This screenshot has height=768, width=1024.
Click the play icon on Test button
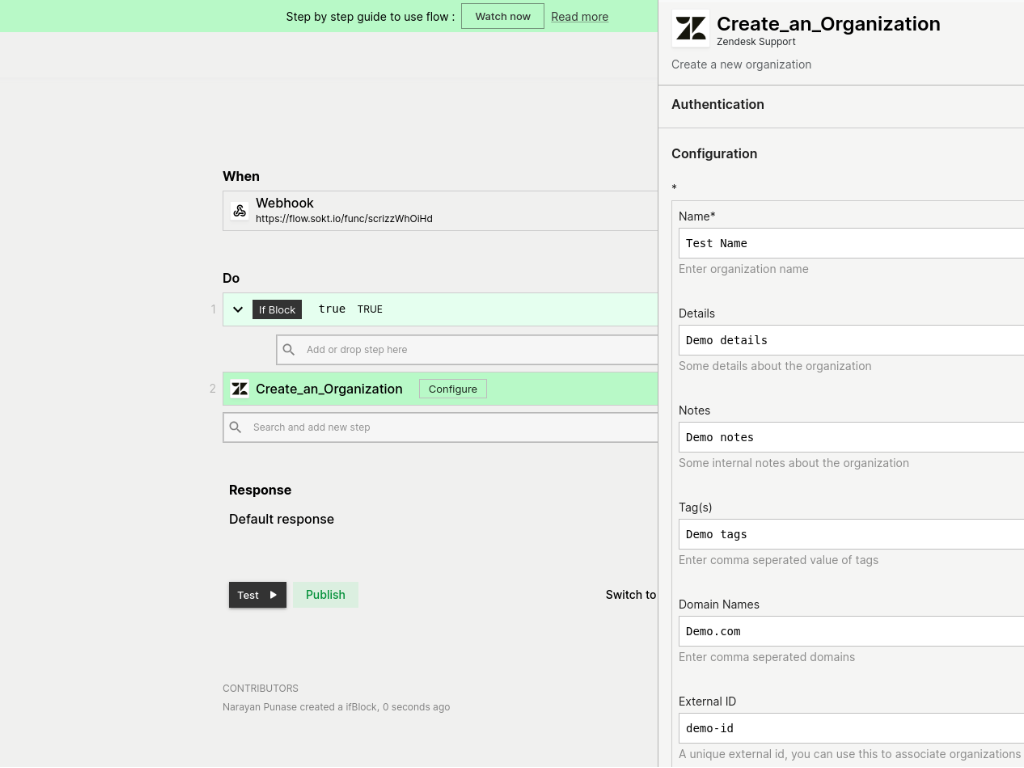pyautogui.click(x=273, y=595)
